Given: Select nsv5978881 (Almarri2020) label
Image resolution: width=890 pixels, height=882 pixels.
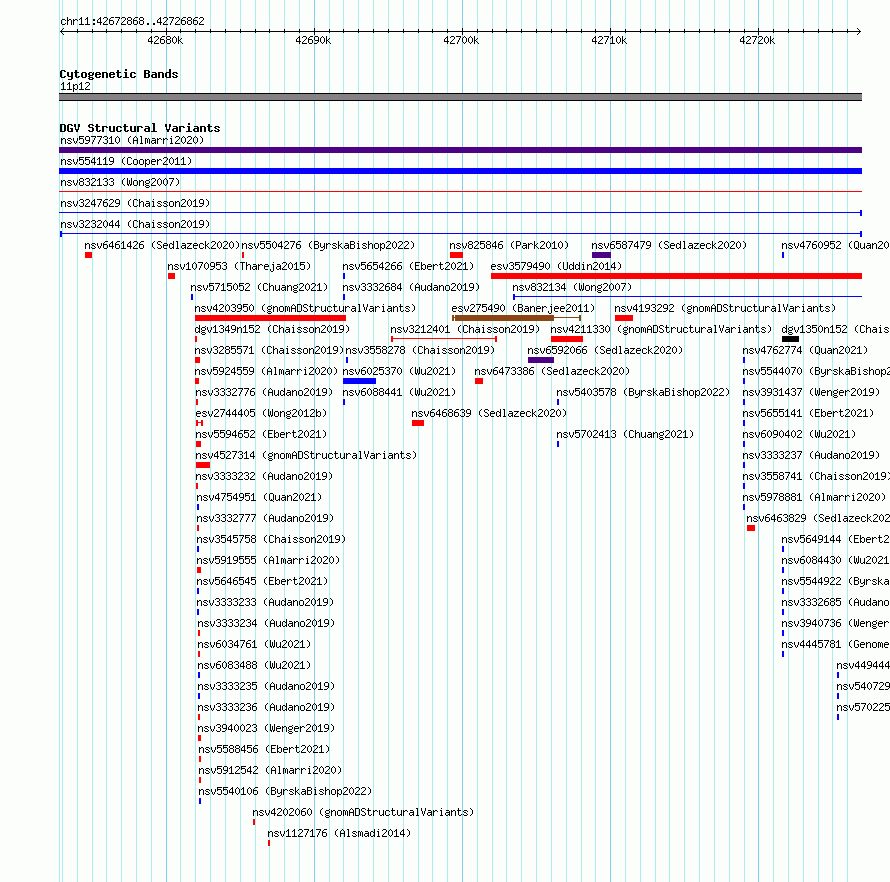Looking at the screenshot, I should pos(814,497).
